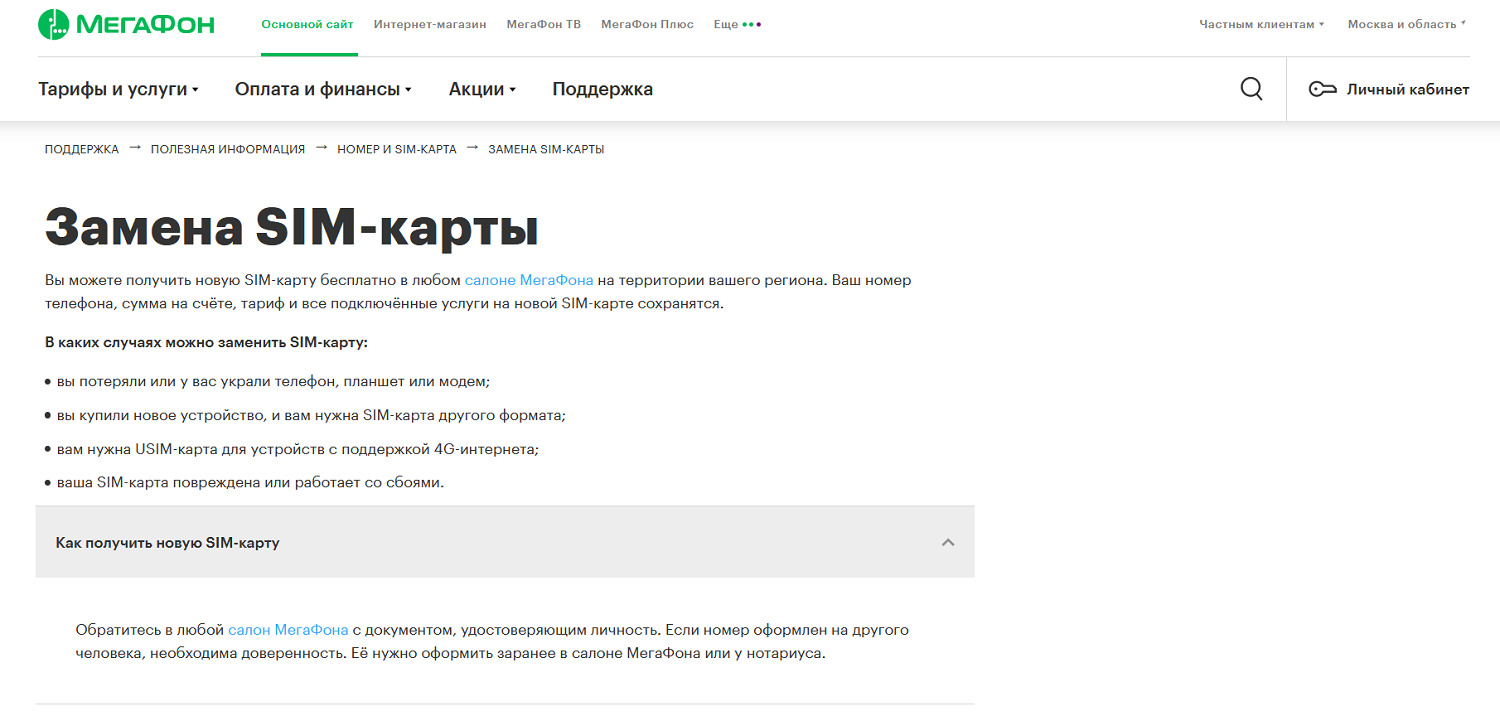This screenshot has height=716, width=1500.
Task: Change region Москва и область
Action: click(1407, 24)
